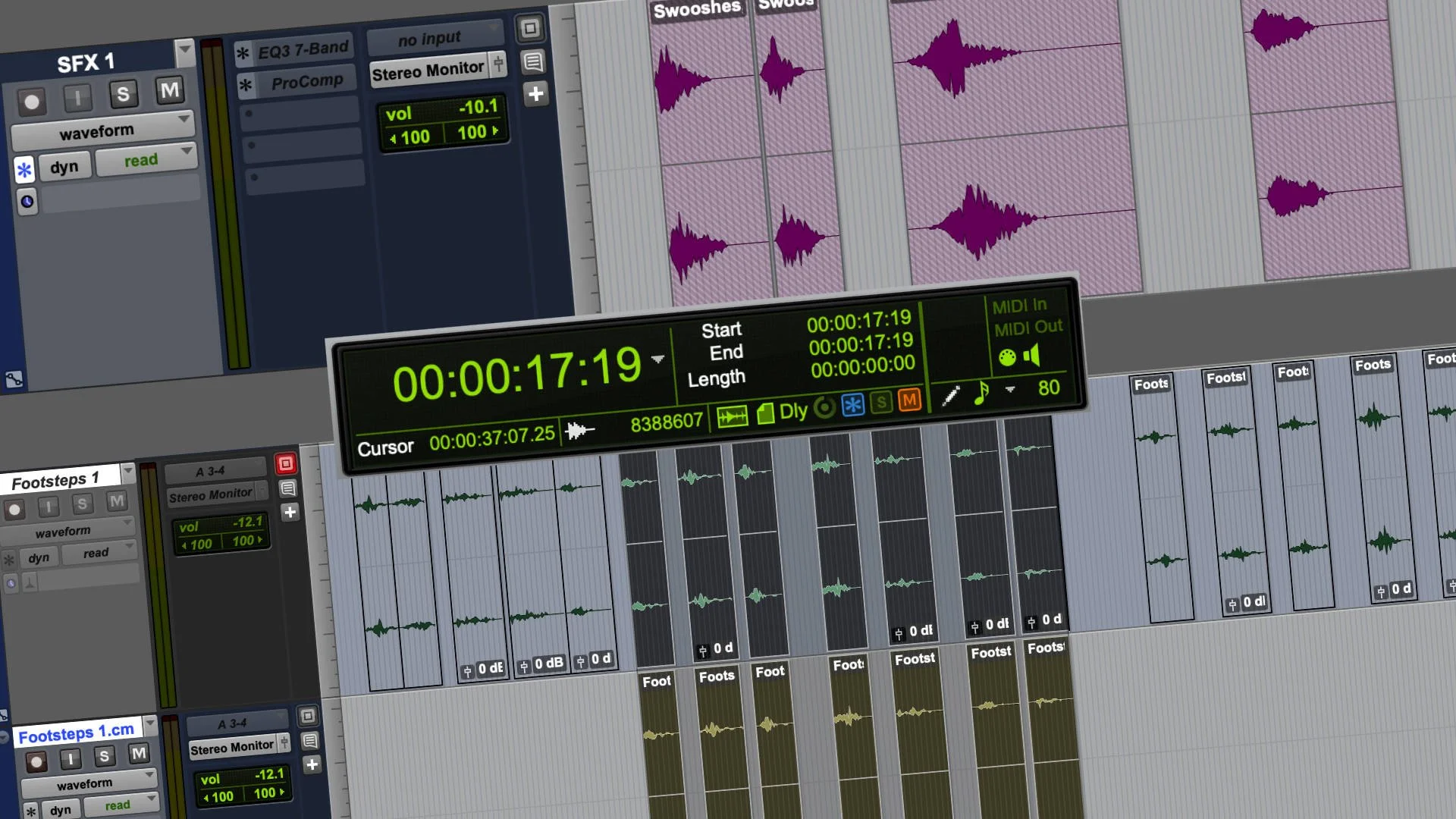Image resolution: width=1456 pixels, height=819 pixels.
Task: Click the green note icon
Action: (x=981, y=392)
